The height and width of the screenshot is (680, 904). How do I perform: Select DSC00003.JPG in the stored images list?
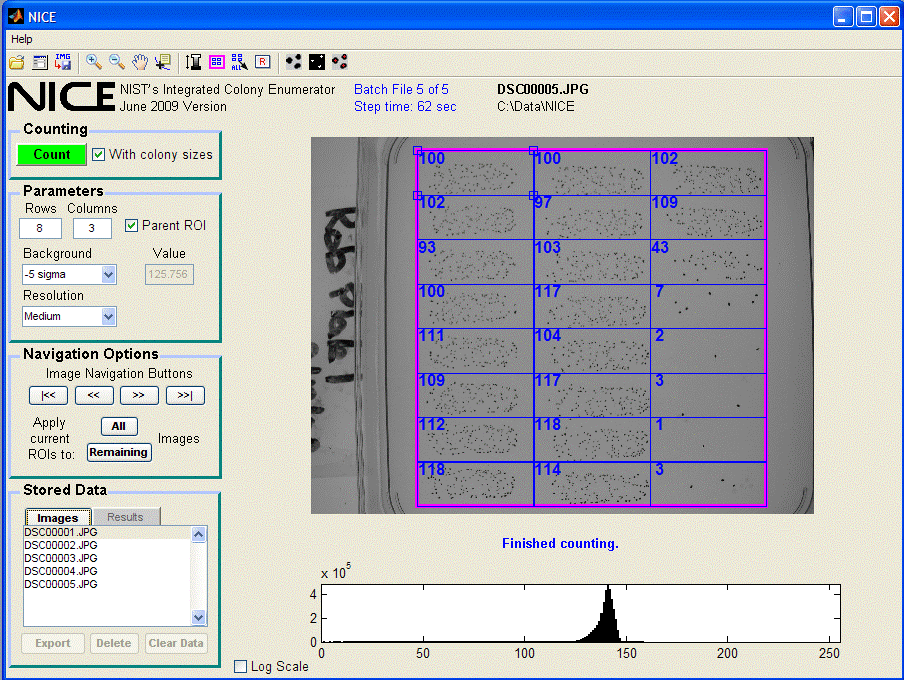61,558
